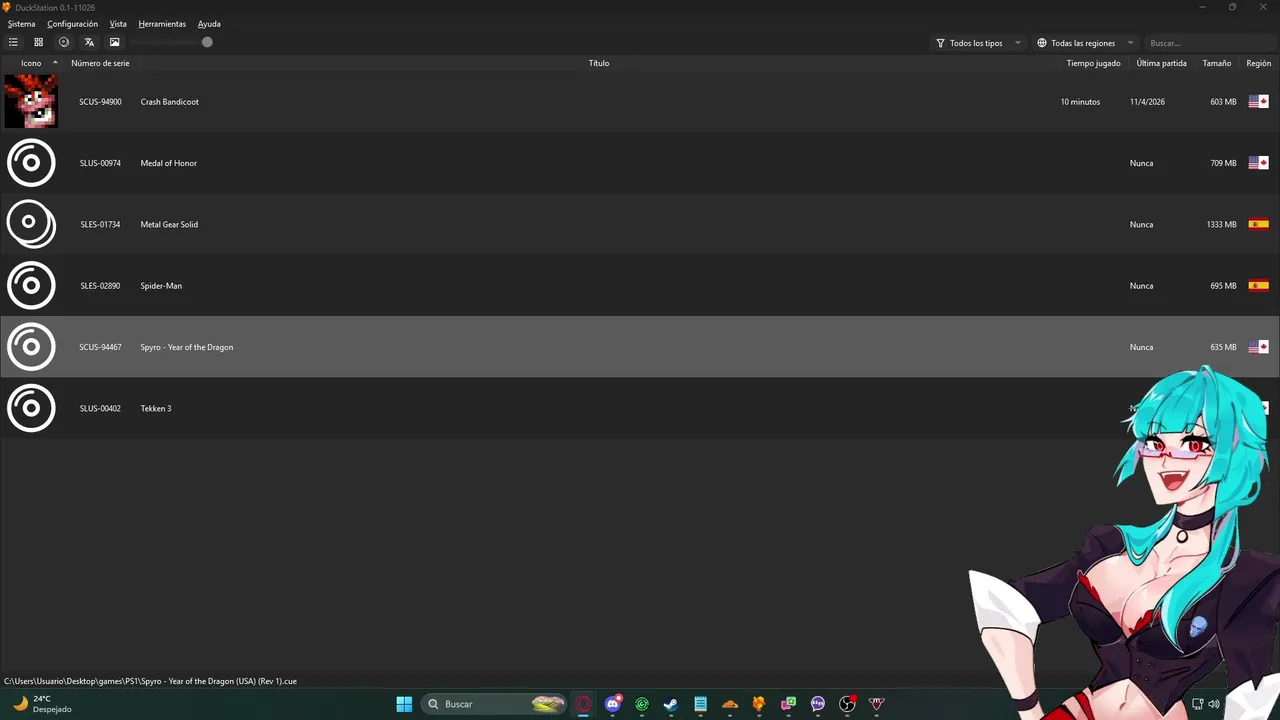Click the Crash Bandicoot region flag
1280x720 pixels.
1258,101
